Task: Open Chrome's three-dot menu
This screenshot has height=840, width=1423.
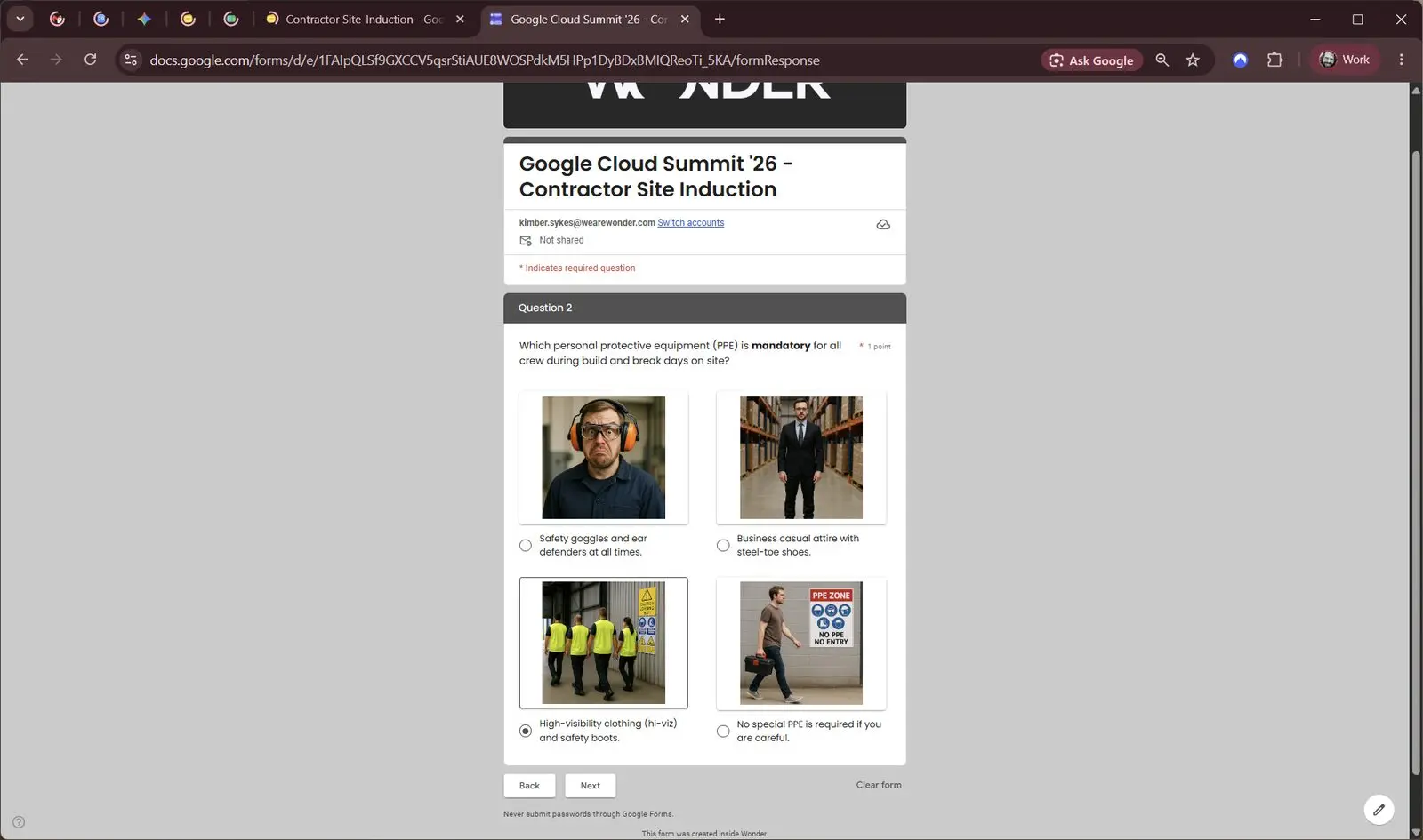Action: click(1401, 60)
